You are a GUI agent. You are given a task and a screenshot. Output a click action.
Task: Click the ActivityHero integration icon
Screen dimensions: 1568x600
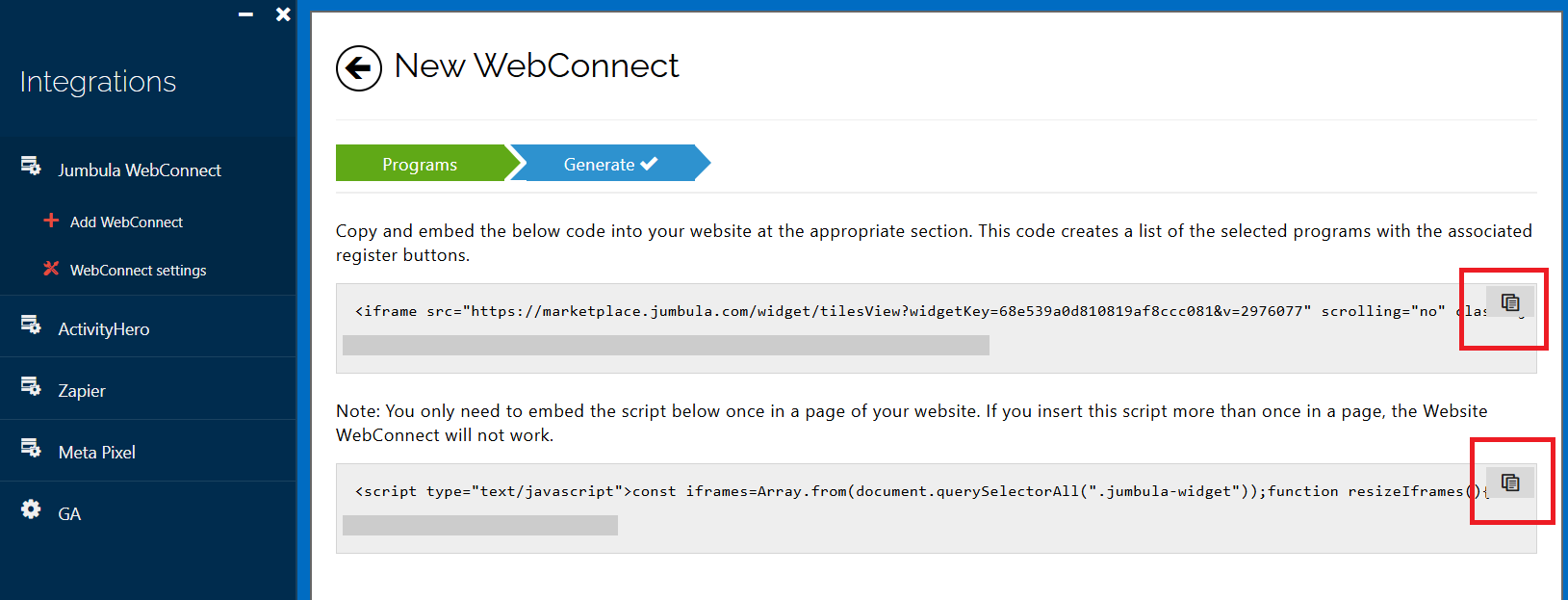(x=31, y=326)
